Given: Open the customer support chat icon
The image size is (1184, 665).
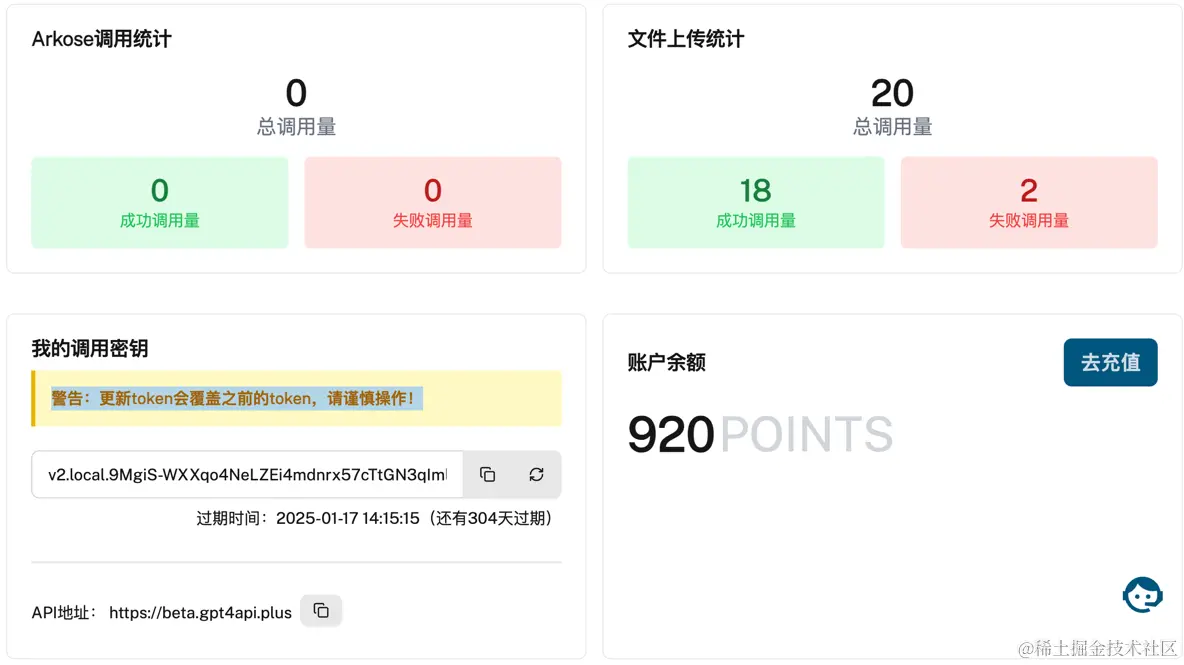Looking at the screenshot, I should tap(1142, 595).
